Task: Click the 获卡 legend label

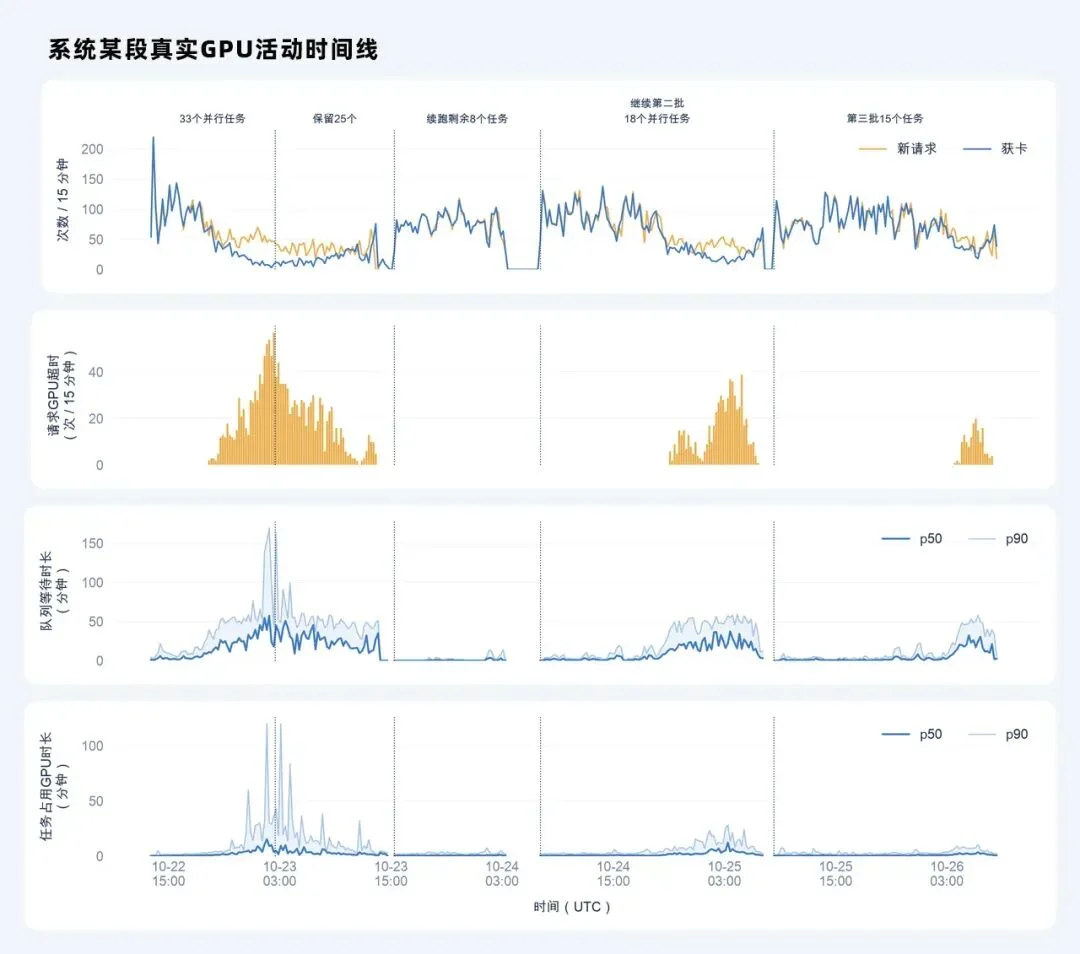Action: click(x=1014, y=148)
